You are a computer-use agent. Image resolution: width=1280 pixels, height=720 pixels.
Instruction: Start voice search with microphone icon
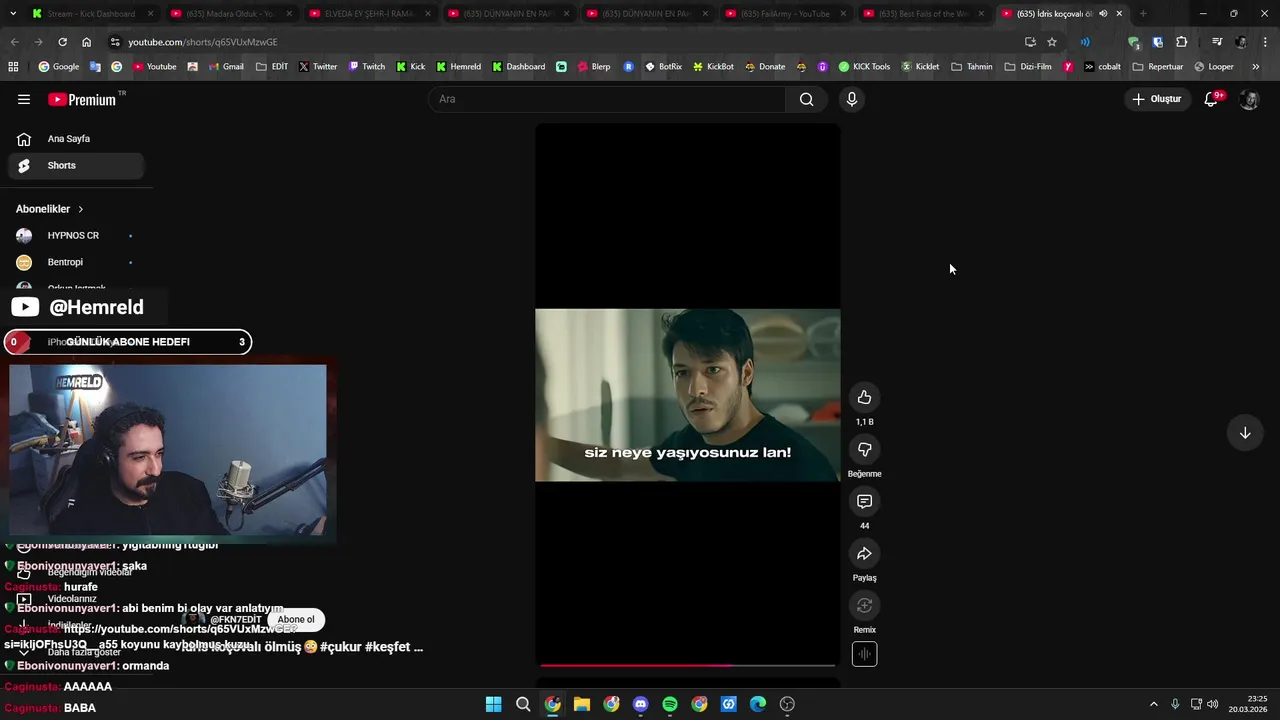click(851, 99)
